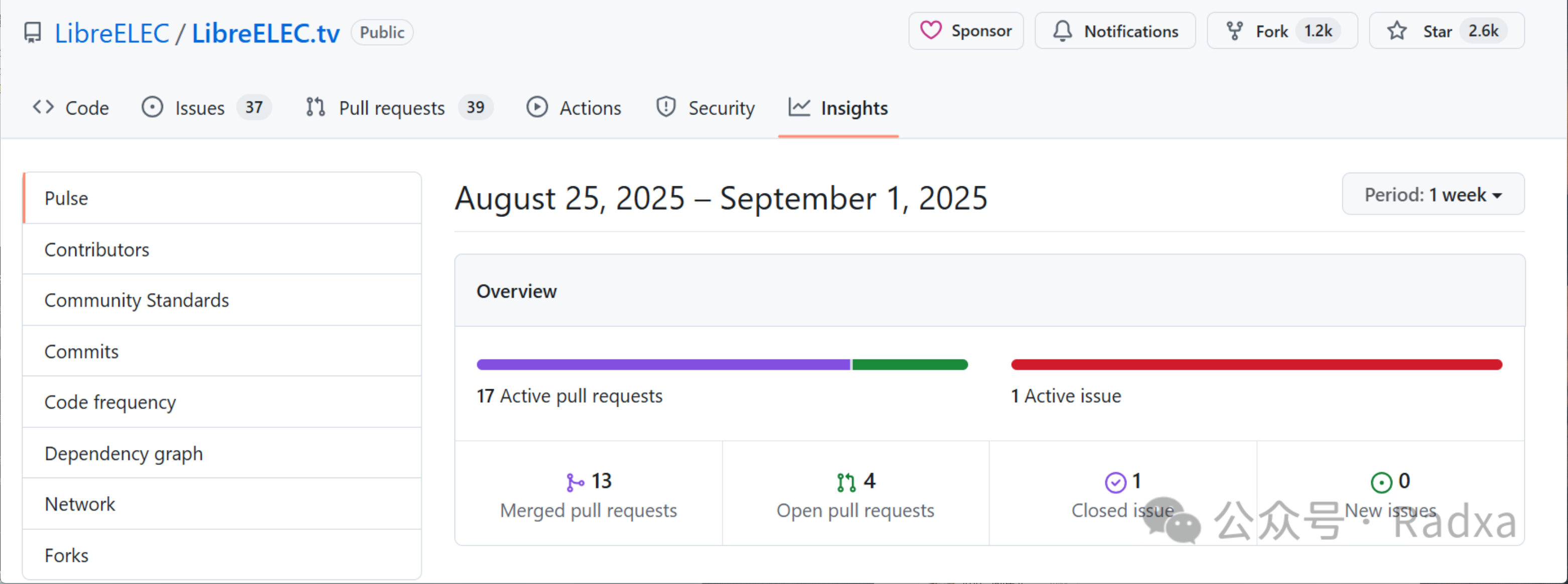This screenshot has width=1568, height=584.
Task: Select Pulse in the insights sidebar
Action: (222, 198)
